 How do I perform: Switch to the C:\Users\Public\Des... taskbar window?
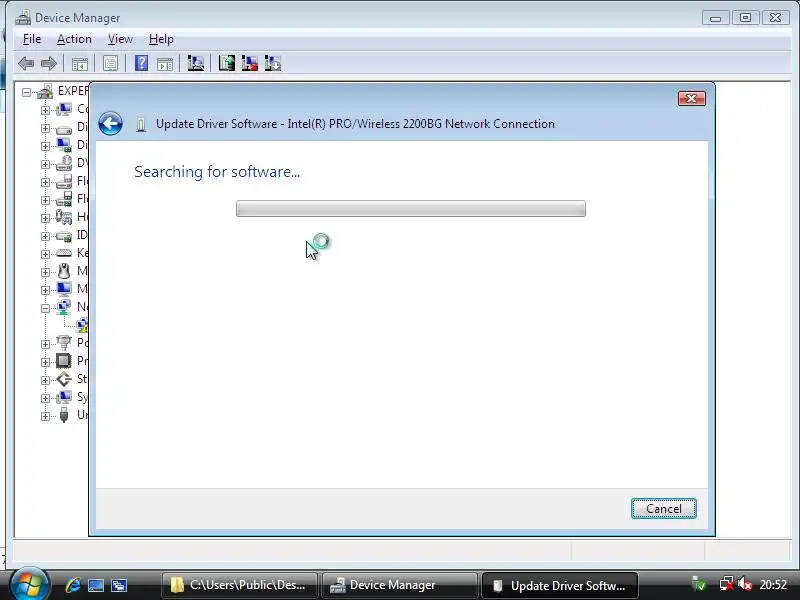(x=240, y=585)
